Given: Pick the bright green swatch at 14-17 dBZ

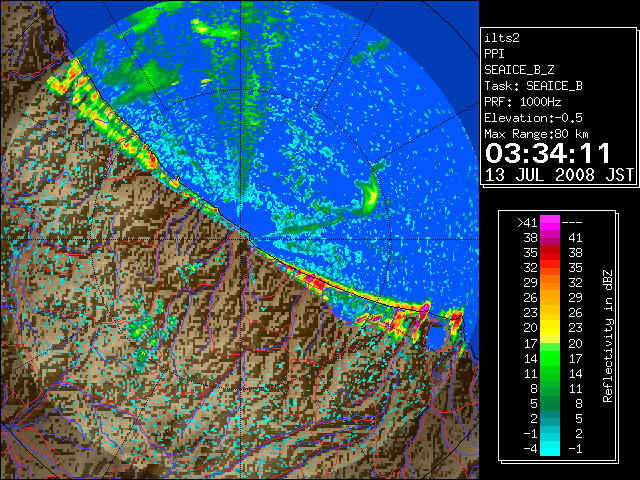Looking at the screenshot, I should click(x=550, y=358).
